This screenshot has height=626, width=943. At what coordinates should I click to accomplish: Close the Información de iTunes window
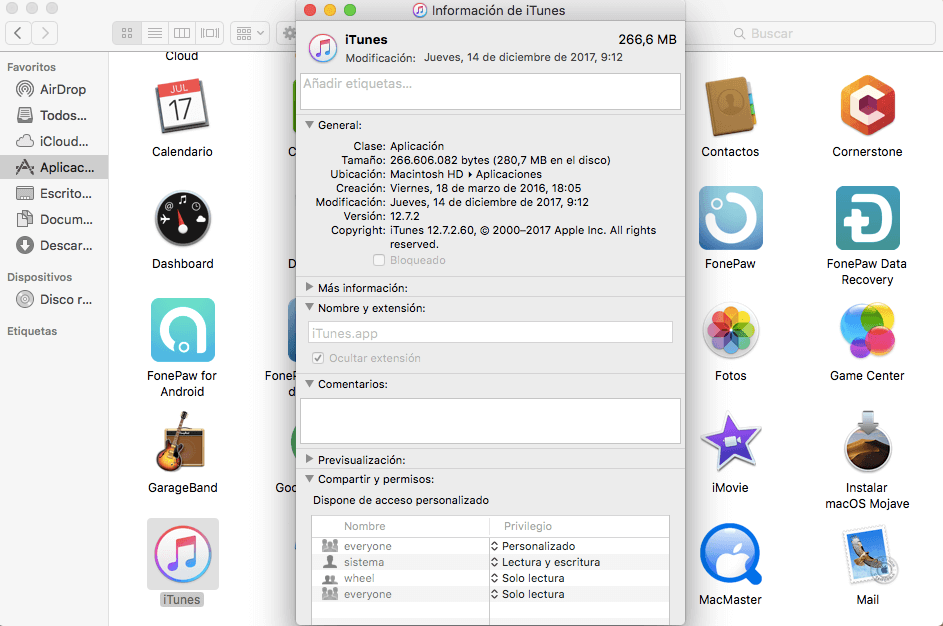click(x=310, y=10)
